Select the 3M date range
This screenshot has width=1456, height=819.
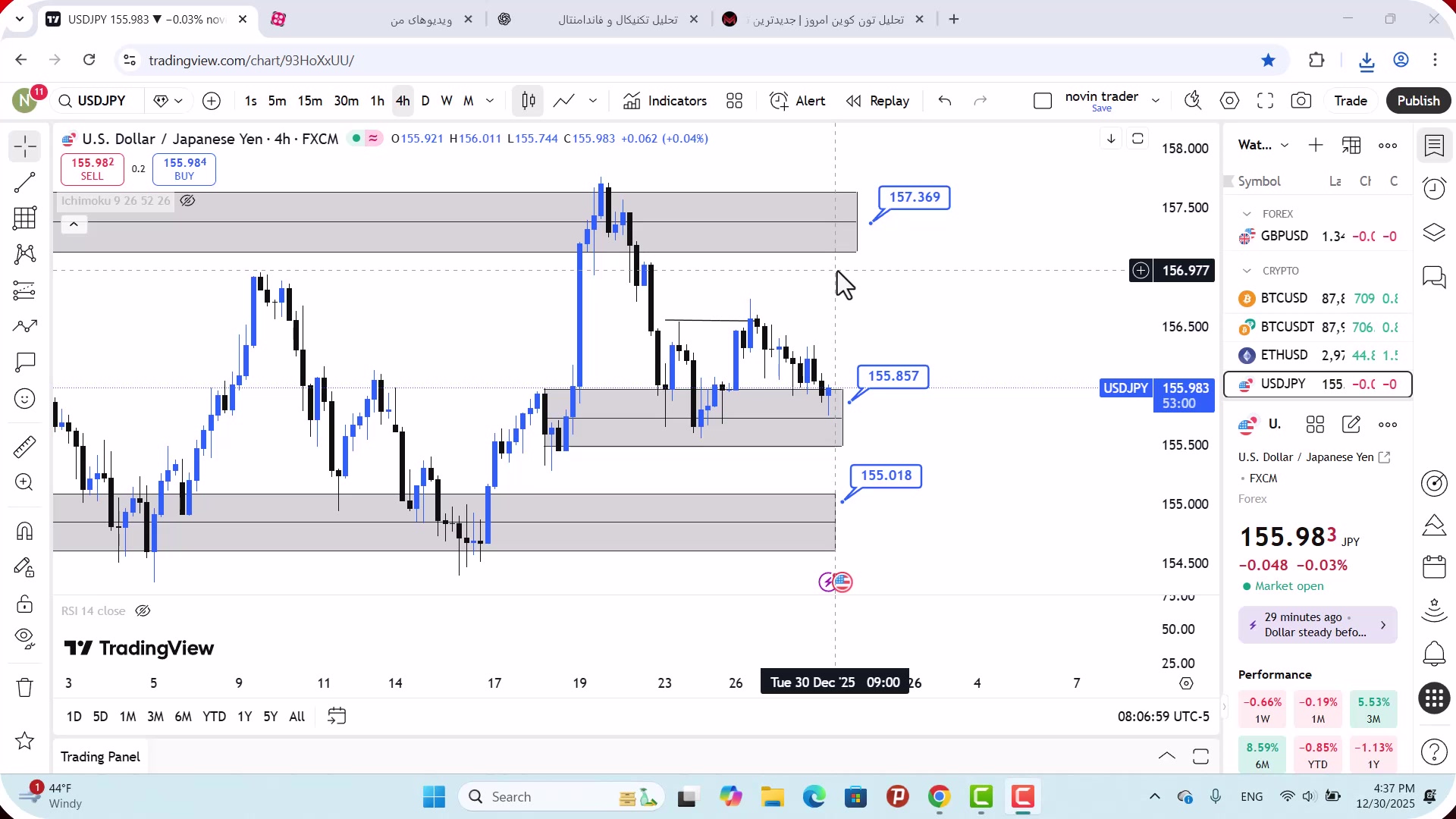tap(155, 717)
